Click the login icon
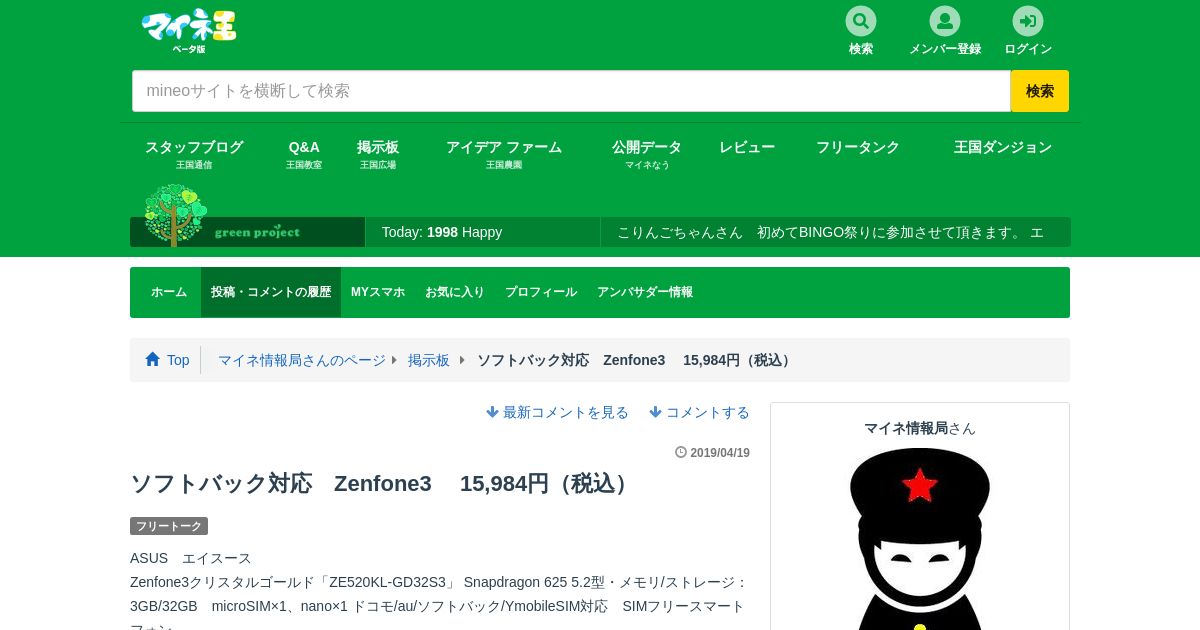This screenshot has width=1200, height=630. (1028, 21)
